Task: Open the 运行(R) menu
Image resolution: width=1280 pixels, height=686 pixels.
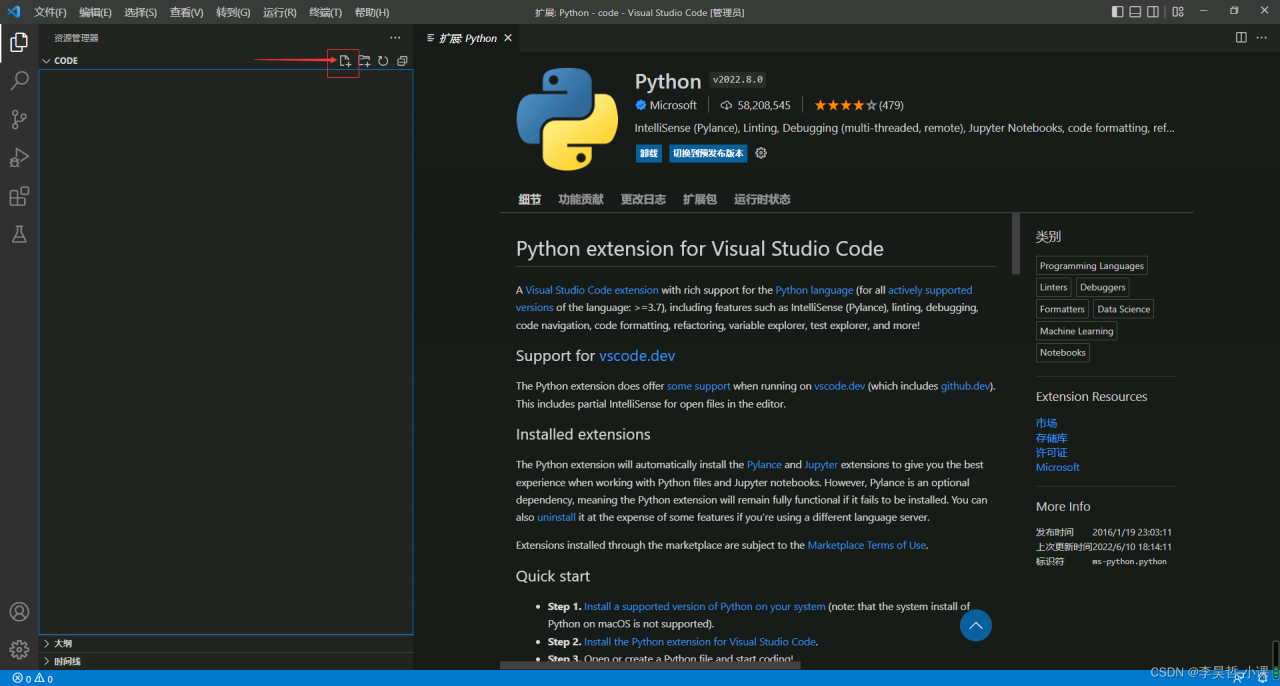Action: coord(279,12)
